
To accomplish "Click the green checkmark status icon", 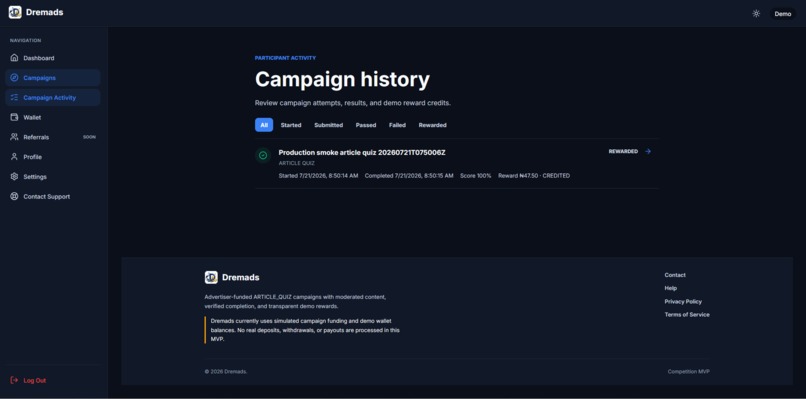I will point(263,155).
